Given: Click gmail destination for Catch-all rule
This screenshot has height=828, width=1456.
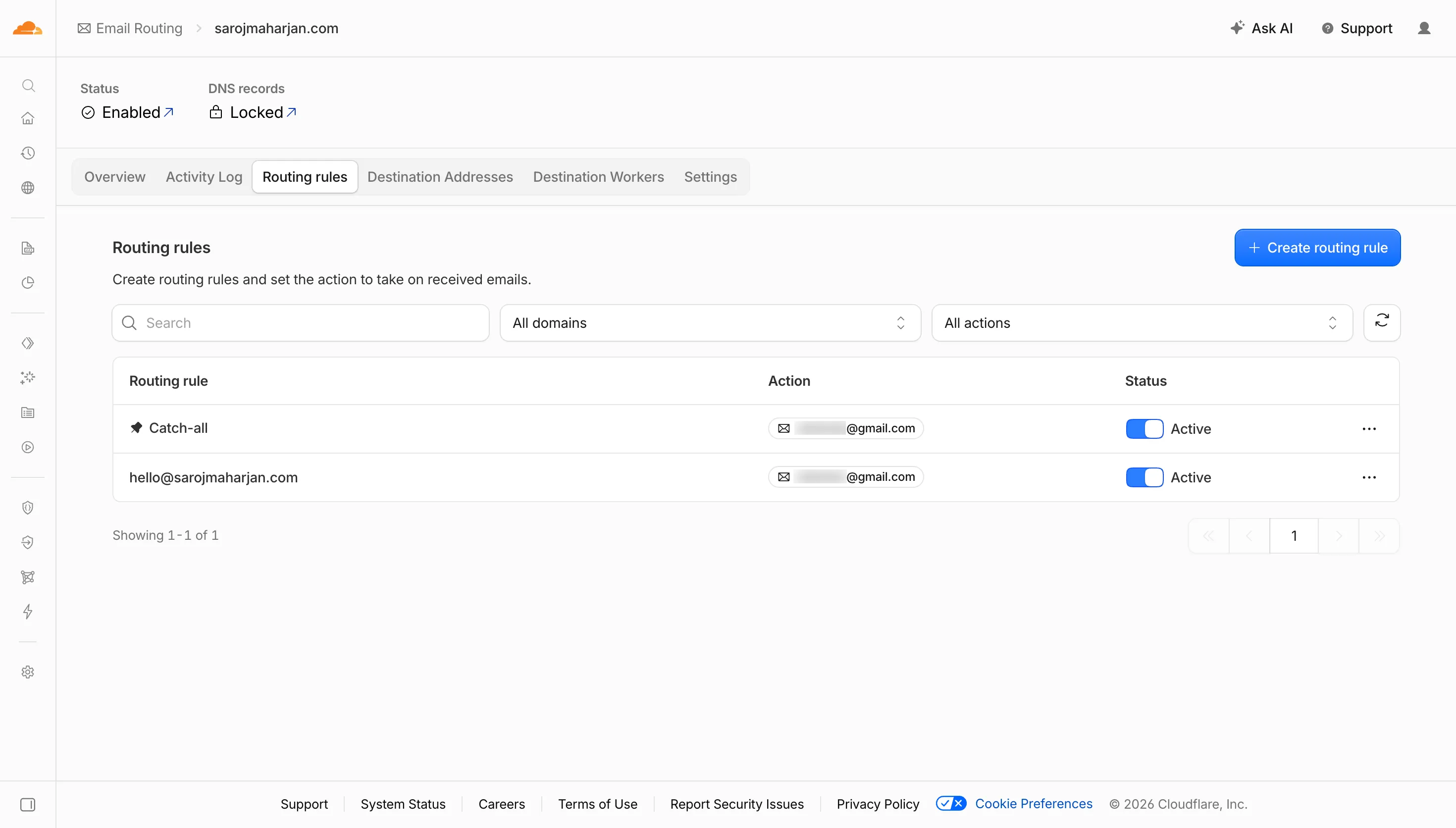Looking at the screenshot, I should tap(845, 428).
